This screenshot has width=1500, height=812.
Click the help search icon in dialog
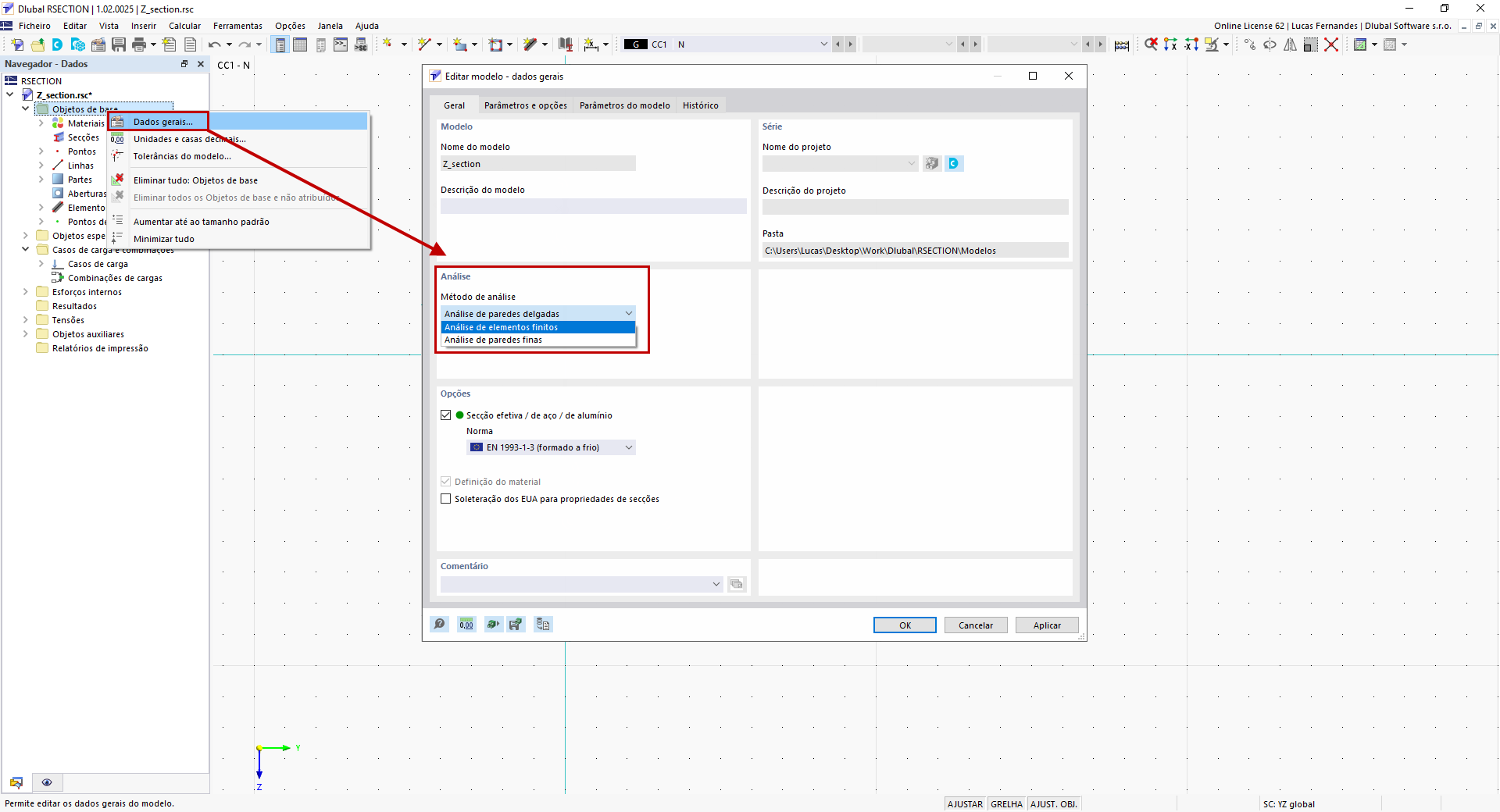coord(440,625)
